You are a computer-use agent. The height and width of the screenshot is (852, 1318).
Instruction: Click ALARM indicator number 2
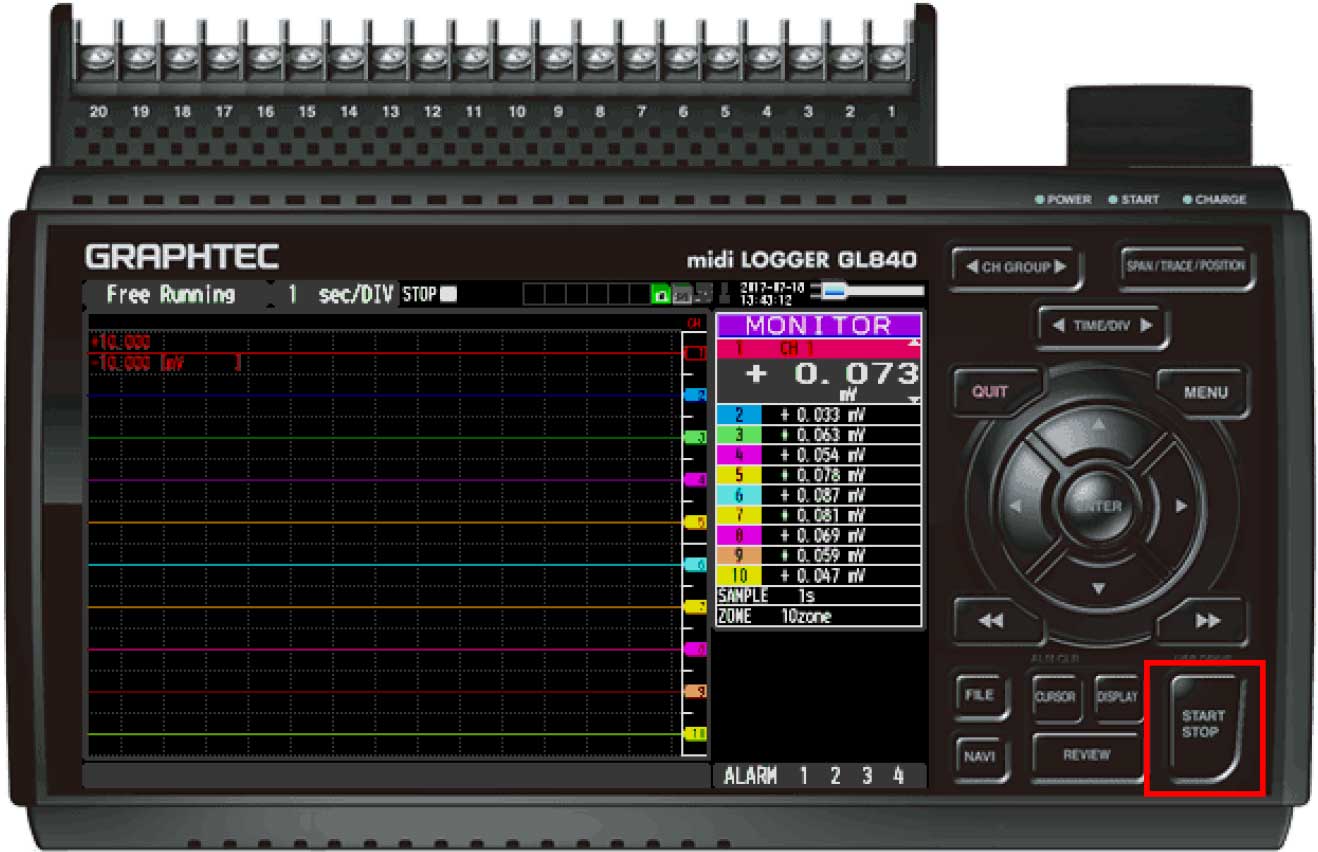pos(835,776)
